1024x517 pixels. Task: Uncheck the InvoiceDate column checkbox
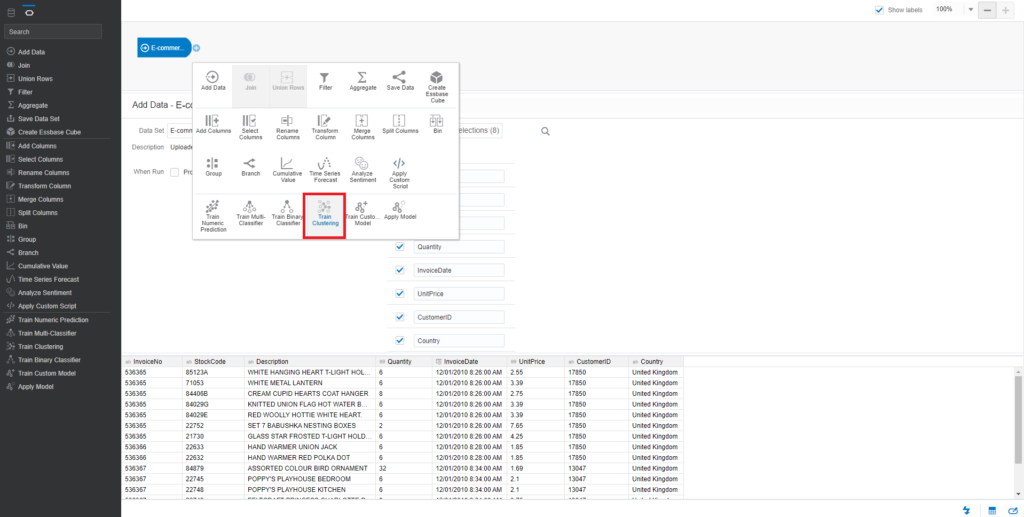coord(400,270)
